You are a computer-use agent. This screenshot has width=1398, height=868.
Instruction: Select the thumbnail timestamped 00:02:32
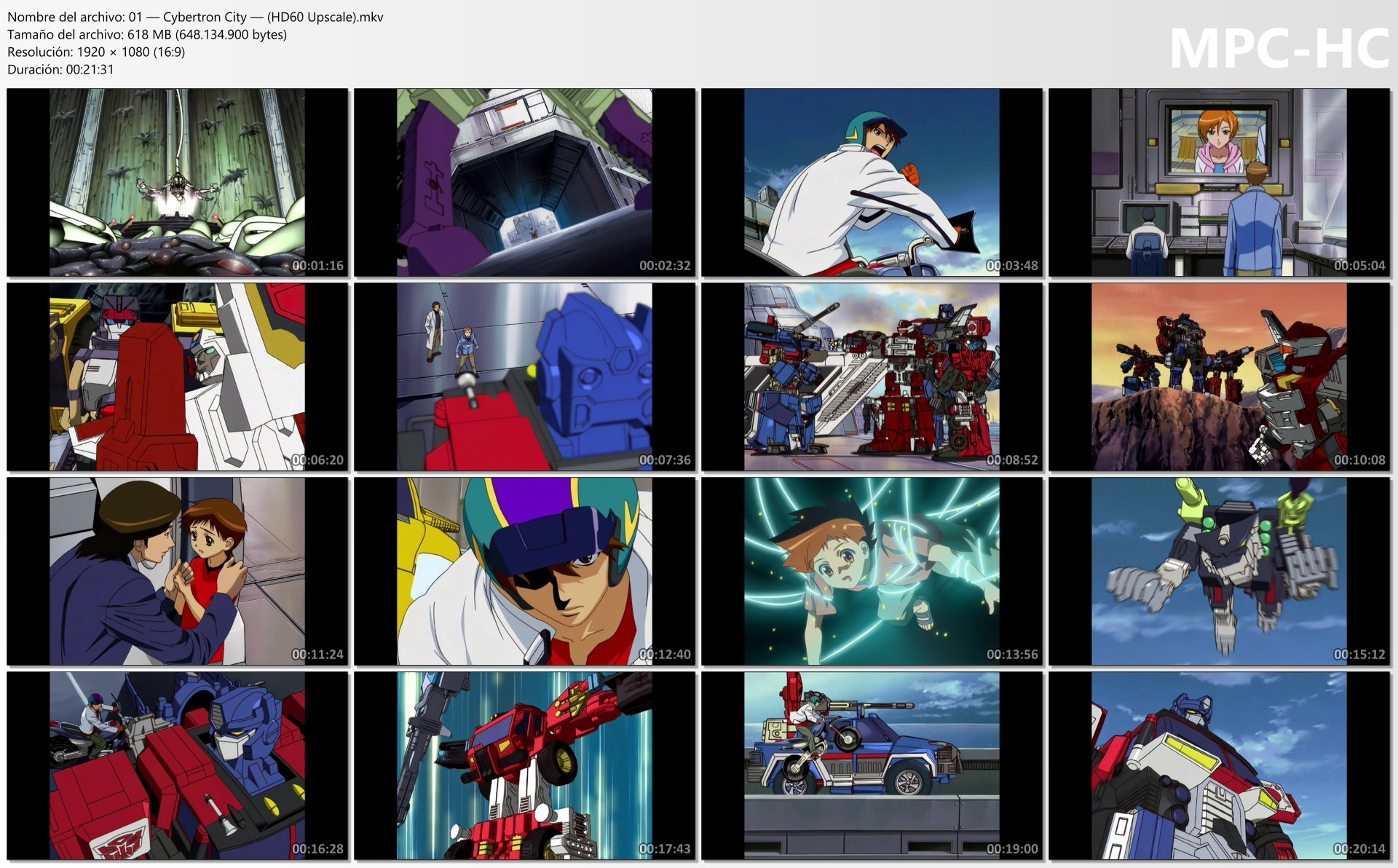point(525,182)
